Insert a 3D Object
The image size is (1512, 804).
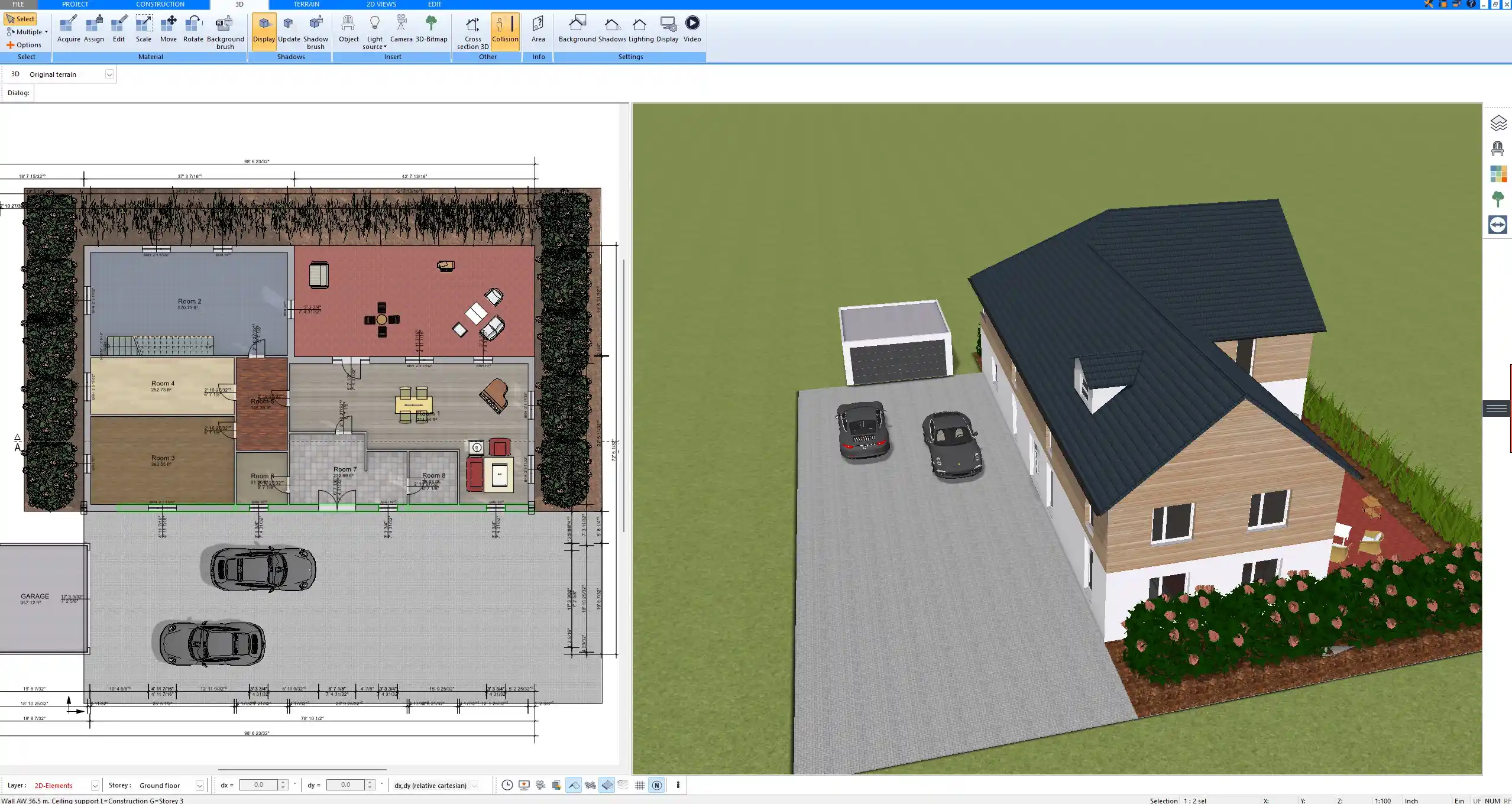pos(349,29)
